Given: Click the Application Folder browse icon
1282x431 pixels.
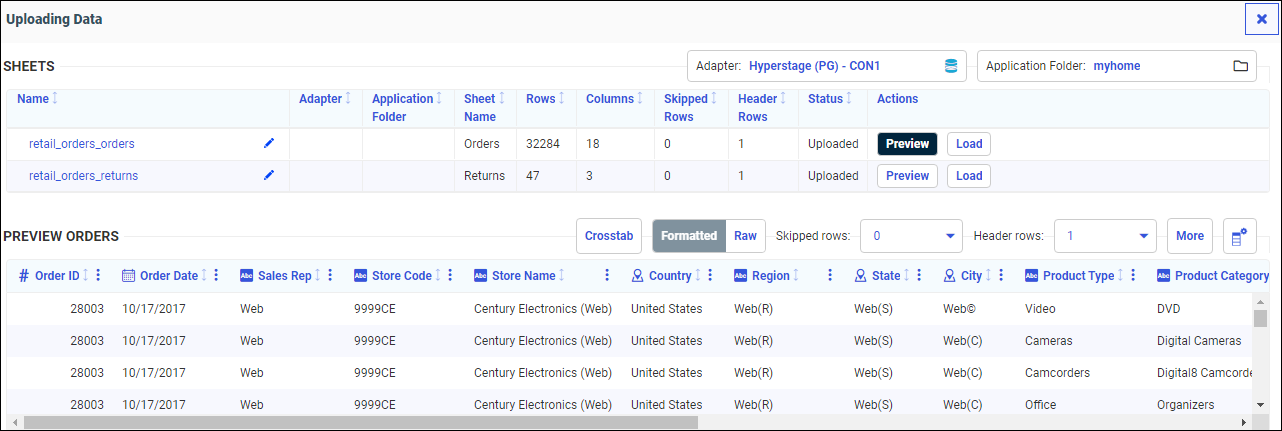Looking at the screenshot, I should coord(1240,66).
